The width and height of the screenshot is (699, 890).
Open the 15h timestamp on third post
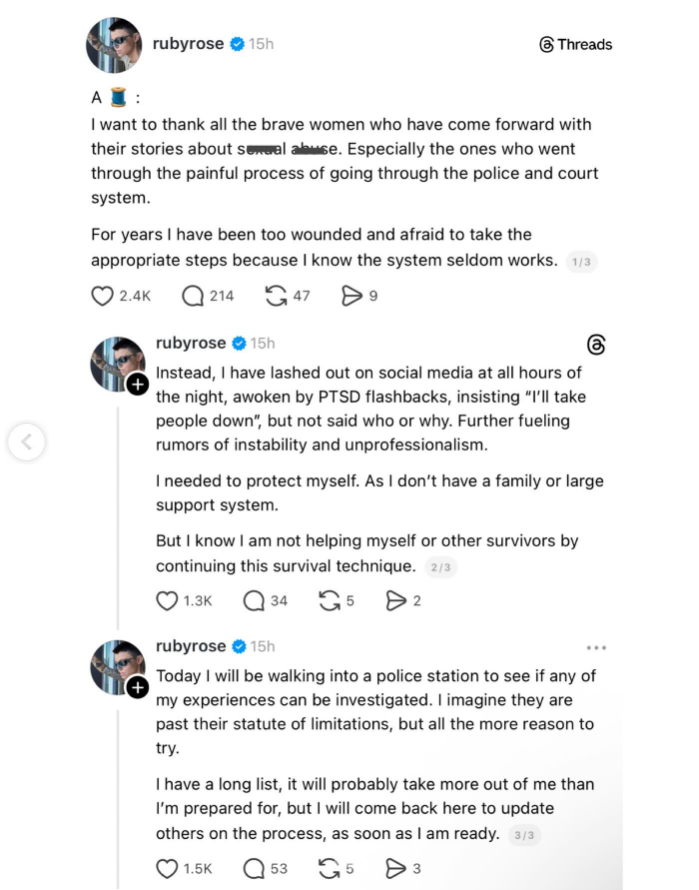(262, 647)
